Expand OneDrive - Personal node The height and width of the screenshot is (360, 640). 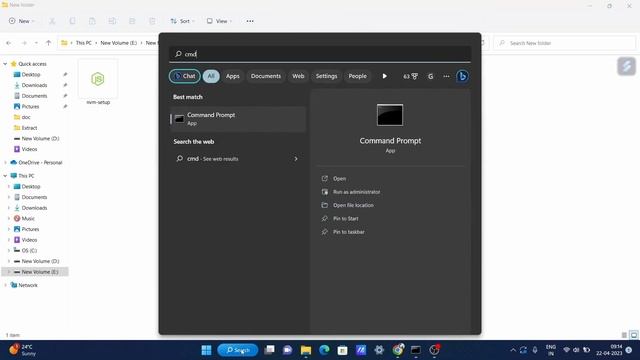[x=5, y=162]
